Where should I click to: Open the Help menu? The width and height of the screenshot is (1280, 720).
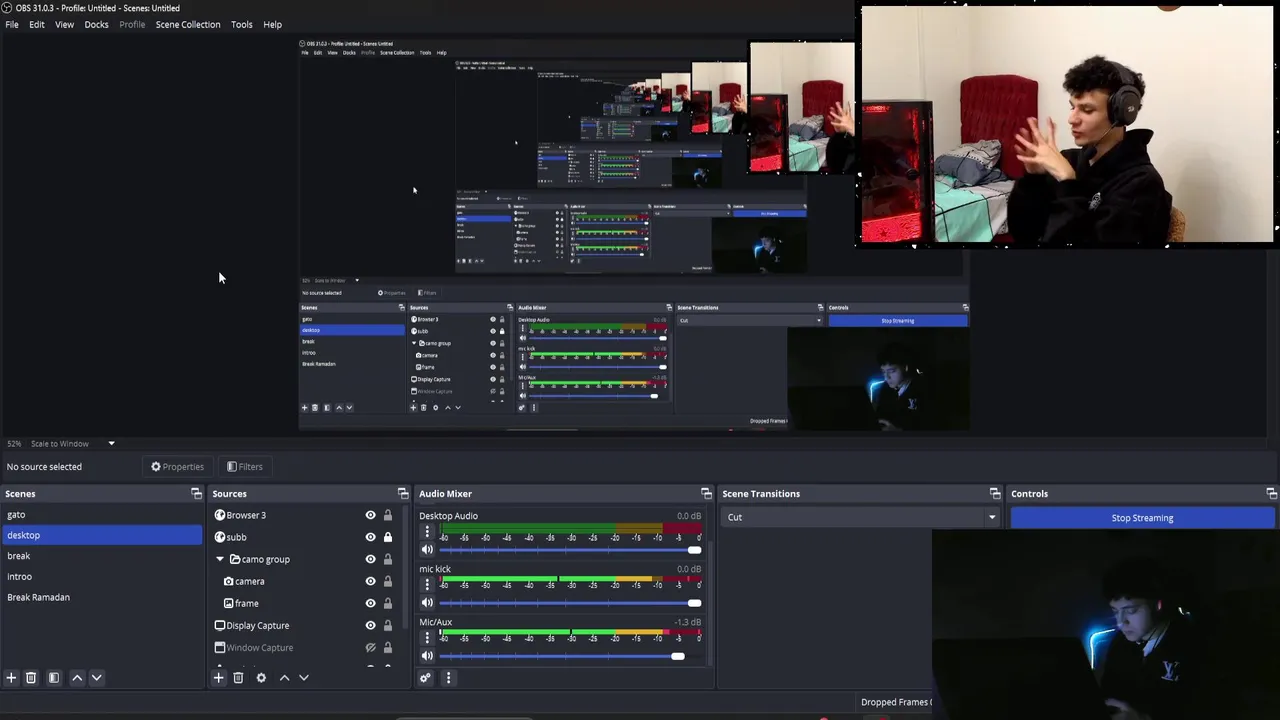pos(273,24)
